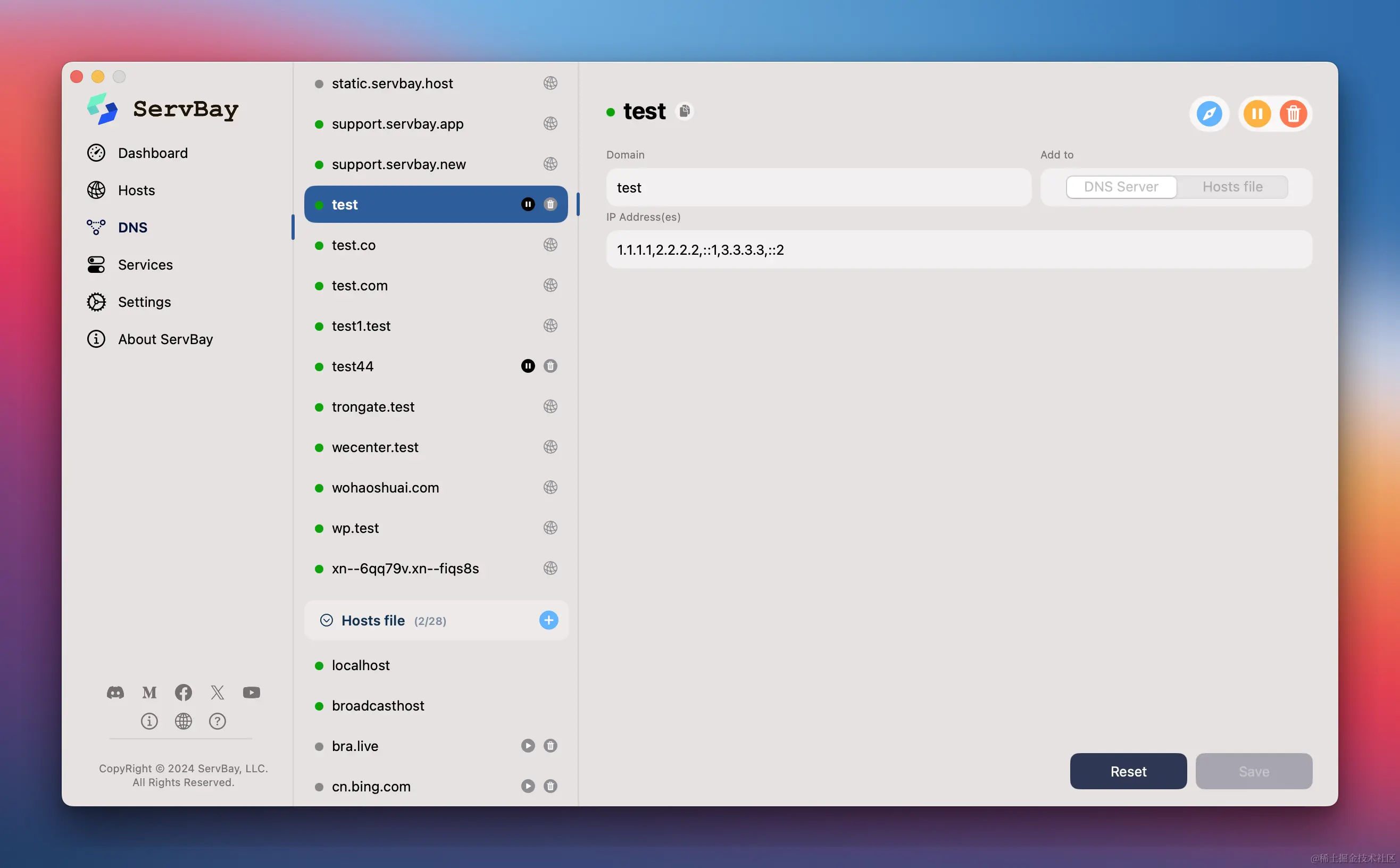Go to the Dashboard section
This screenshot has width=1400, height=868.
tap(153, 153)
